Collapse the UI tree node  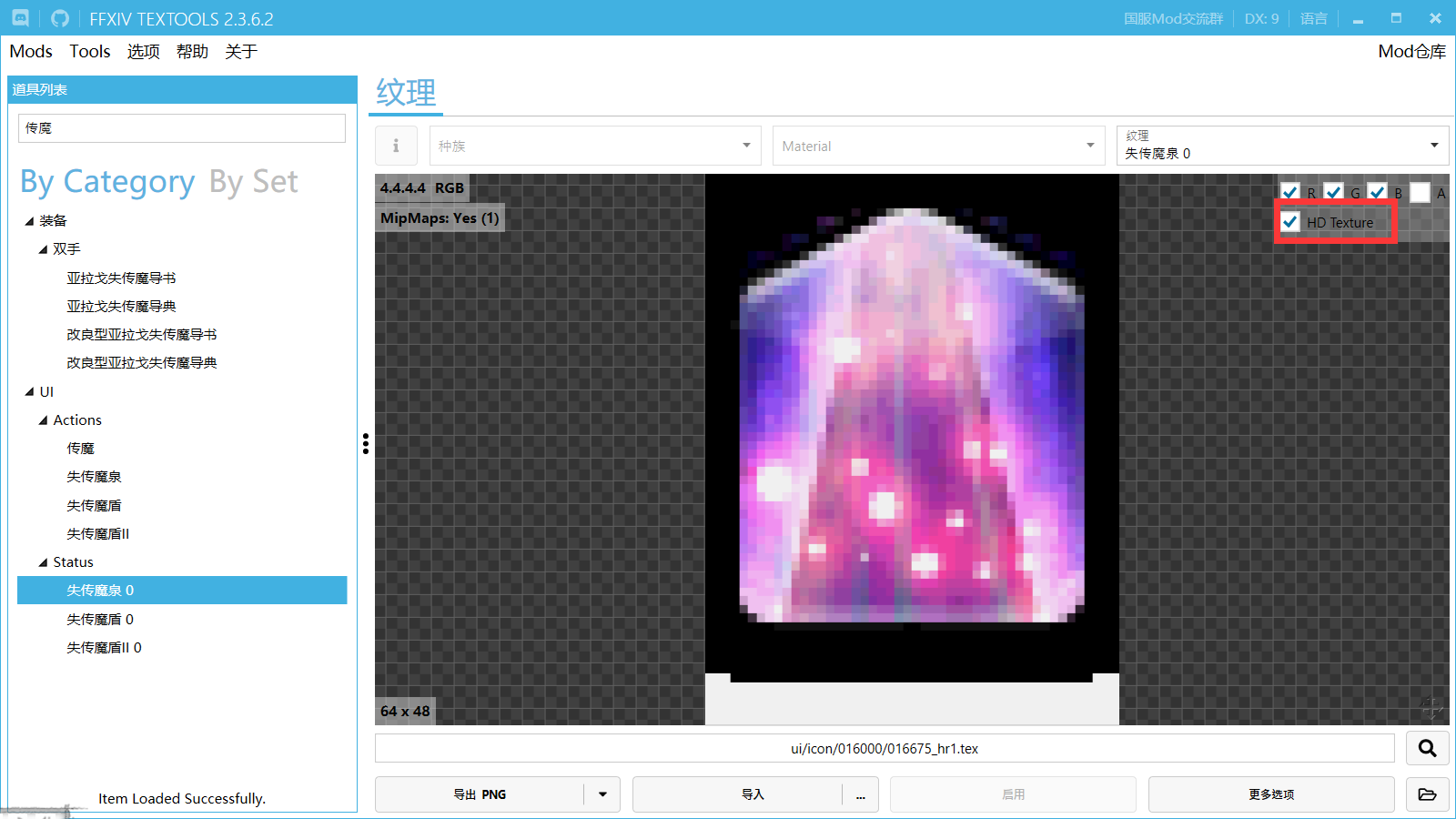[29, 392]
